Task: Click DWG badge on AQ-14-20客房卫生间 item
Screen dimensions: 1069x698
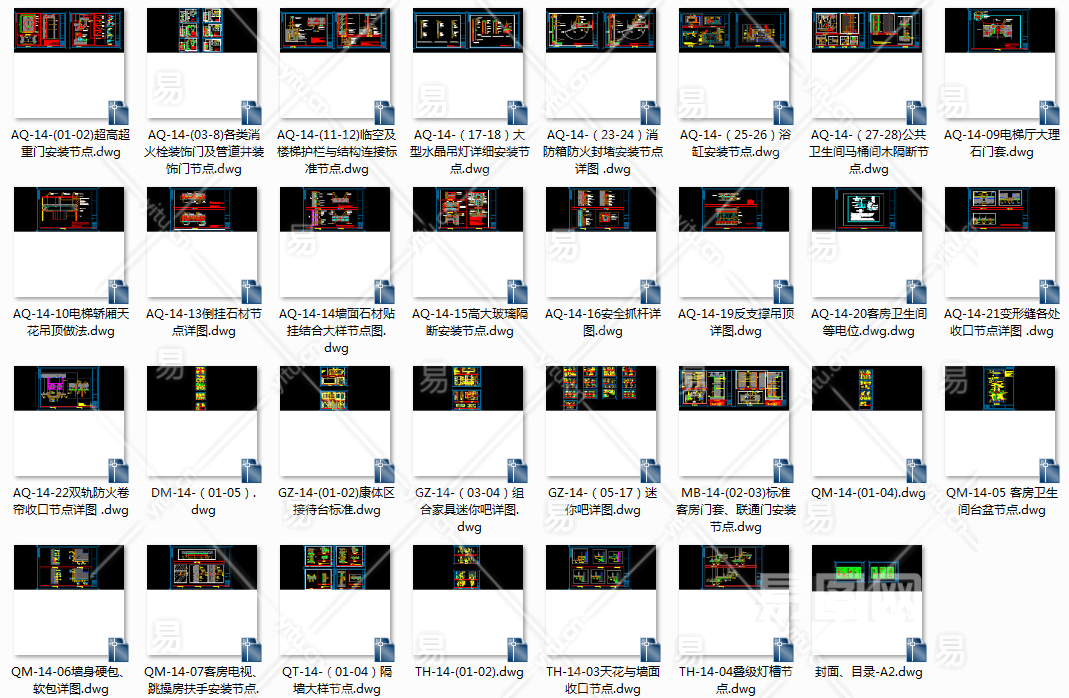Action: click(916, 292)
